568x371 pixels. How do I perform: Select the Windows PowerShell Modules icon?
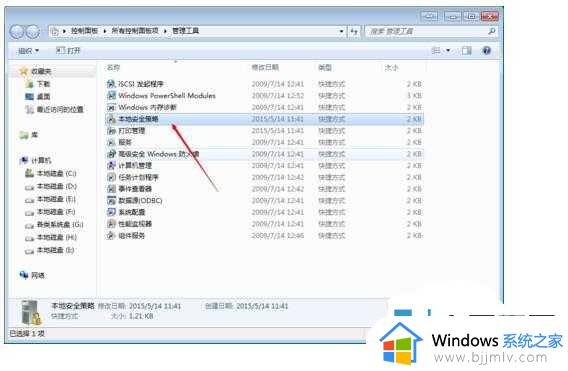click(x=111, y=96)
